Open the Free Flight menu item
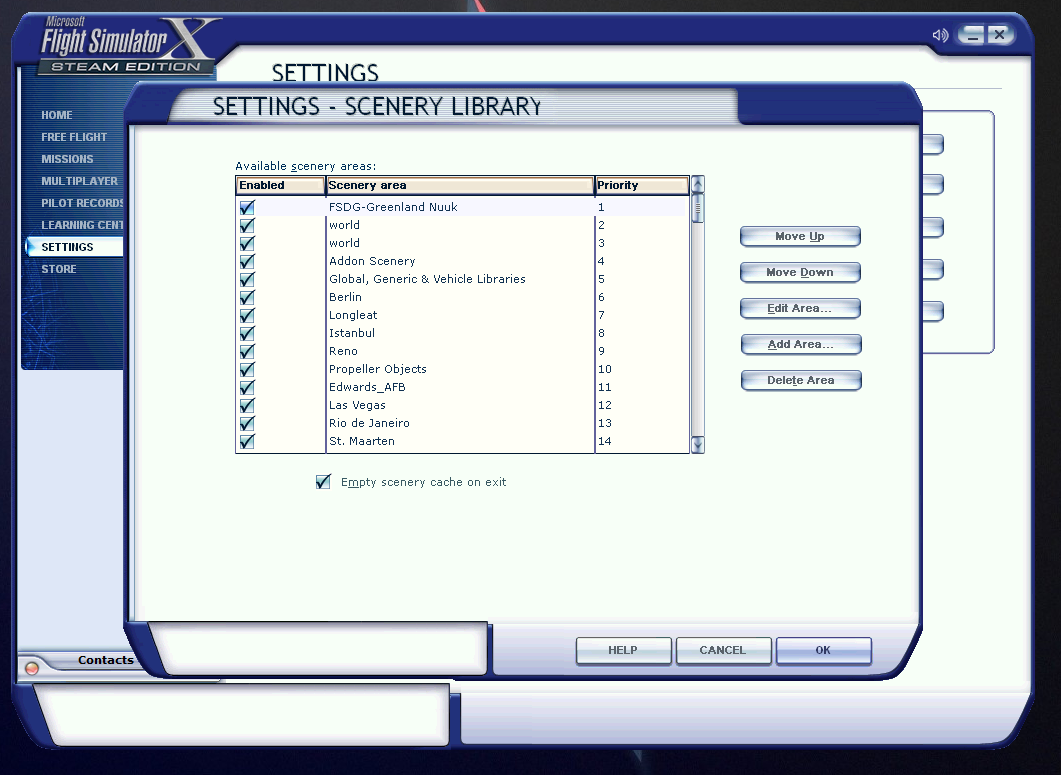The width and height of the screenshot is (1061, 775). click(x=74, y=137)
